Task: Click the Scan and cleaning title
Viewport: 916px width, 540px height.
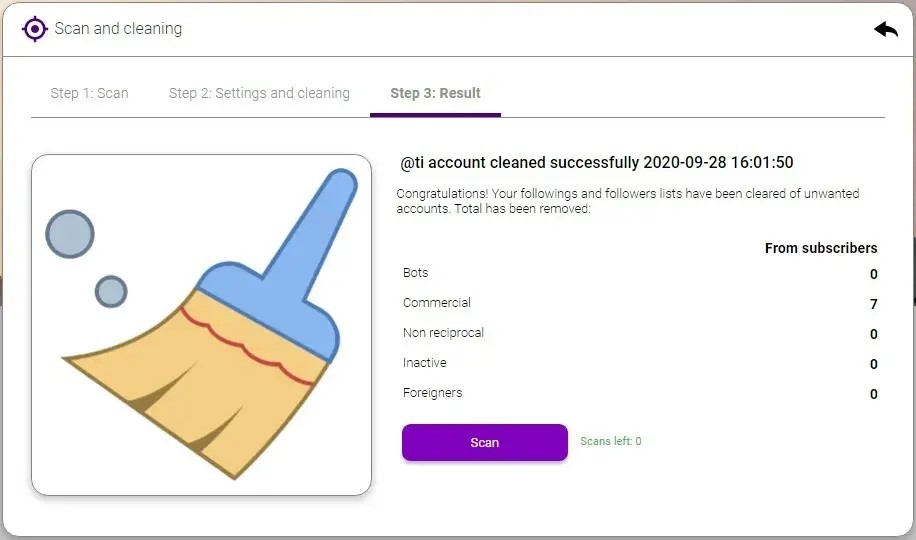Action: (118, 29)
